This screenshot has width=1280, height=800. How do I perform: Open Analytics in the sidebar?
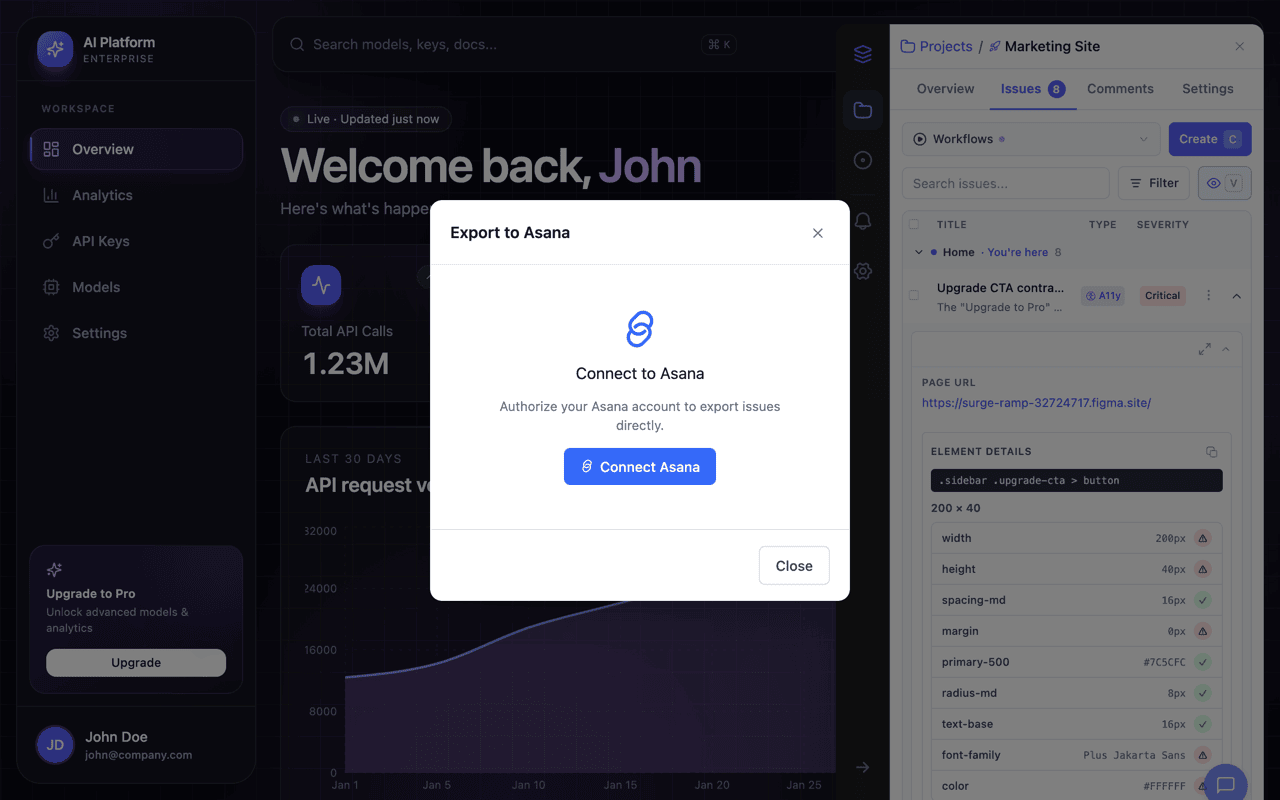136,195
